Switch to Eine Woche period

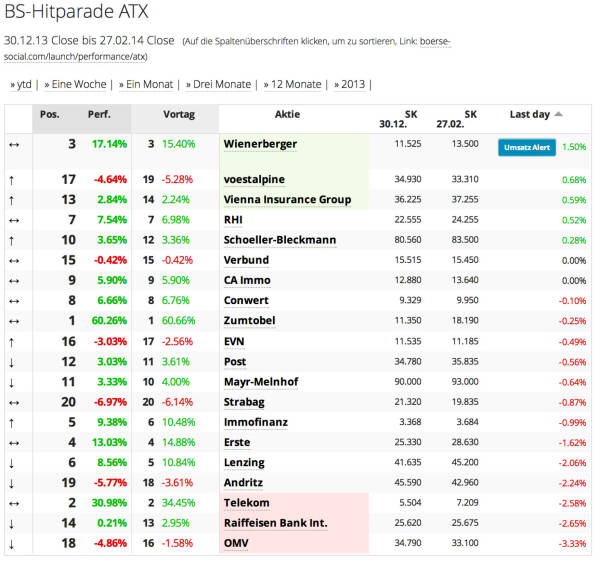point(79,84)
